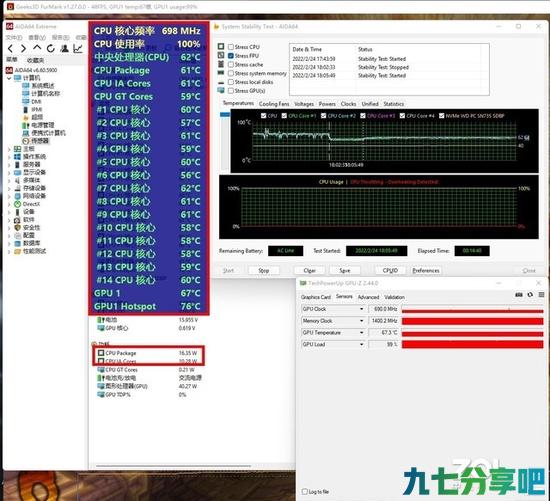This screenshot has width=550, height=501.
Task: Click the DirectX Xbox icon in tree
Action: [18, 204]
